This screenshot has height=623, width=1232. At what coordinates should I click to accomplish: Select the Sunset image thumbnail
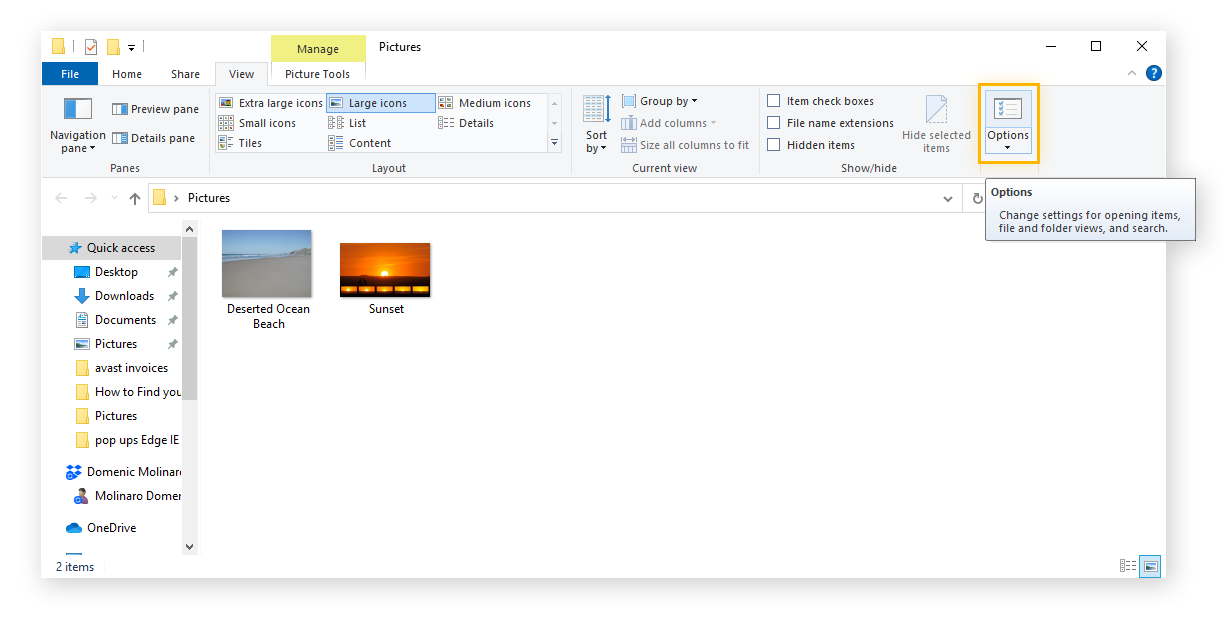[385, 268]
